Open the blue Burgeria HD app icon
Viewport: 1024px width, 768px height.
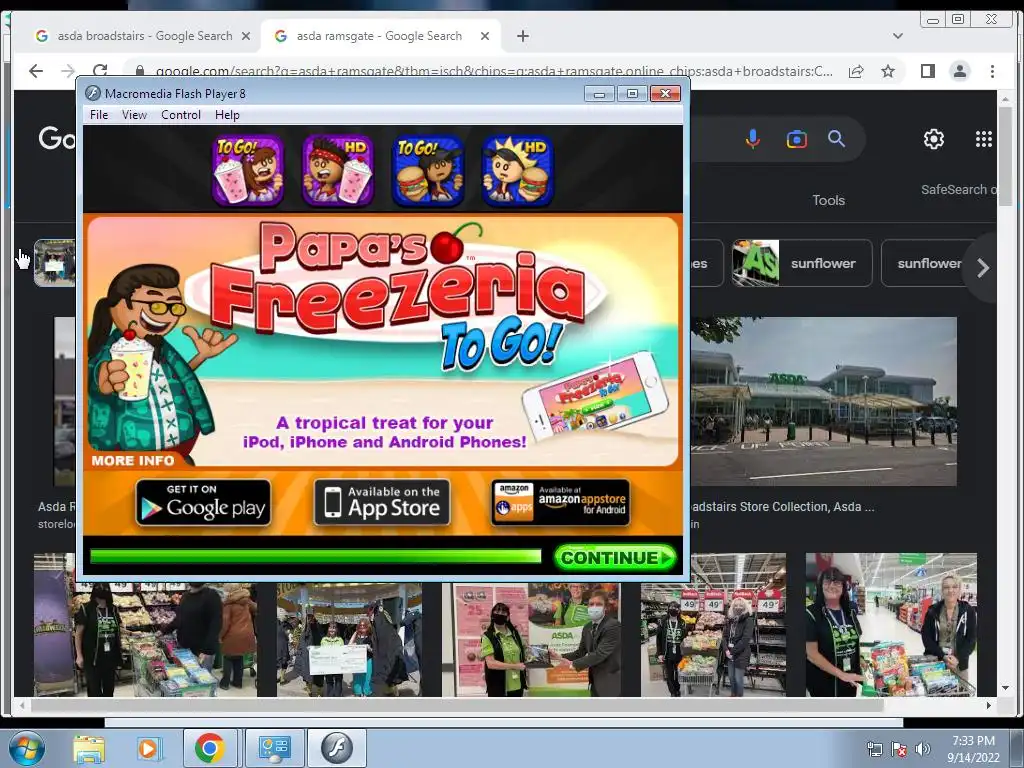pos(518,170)
